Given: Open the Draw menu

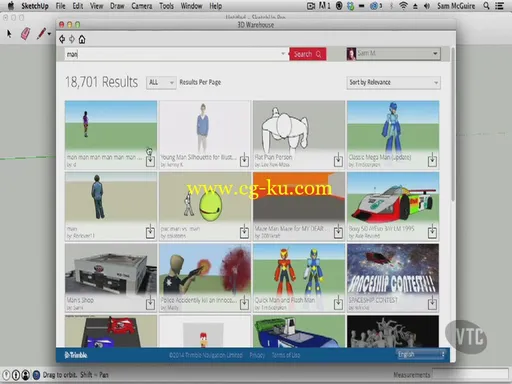Looking at the screenshot, I should (117, 6).
